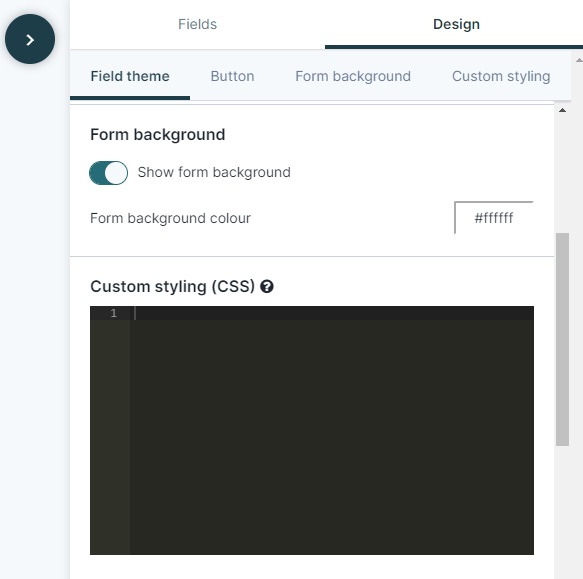Click the Form background colour label
The image size is (583, 579).
click(170, 218)
